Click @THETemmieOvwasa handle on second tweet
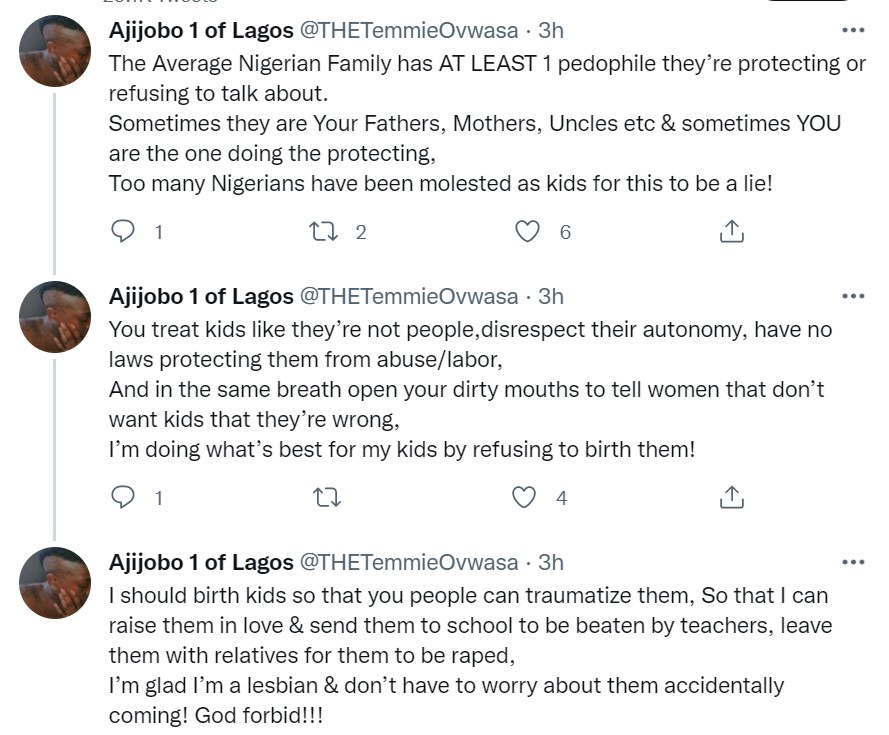This screenshot has width=889, height=735. coord(409,296)
